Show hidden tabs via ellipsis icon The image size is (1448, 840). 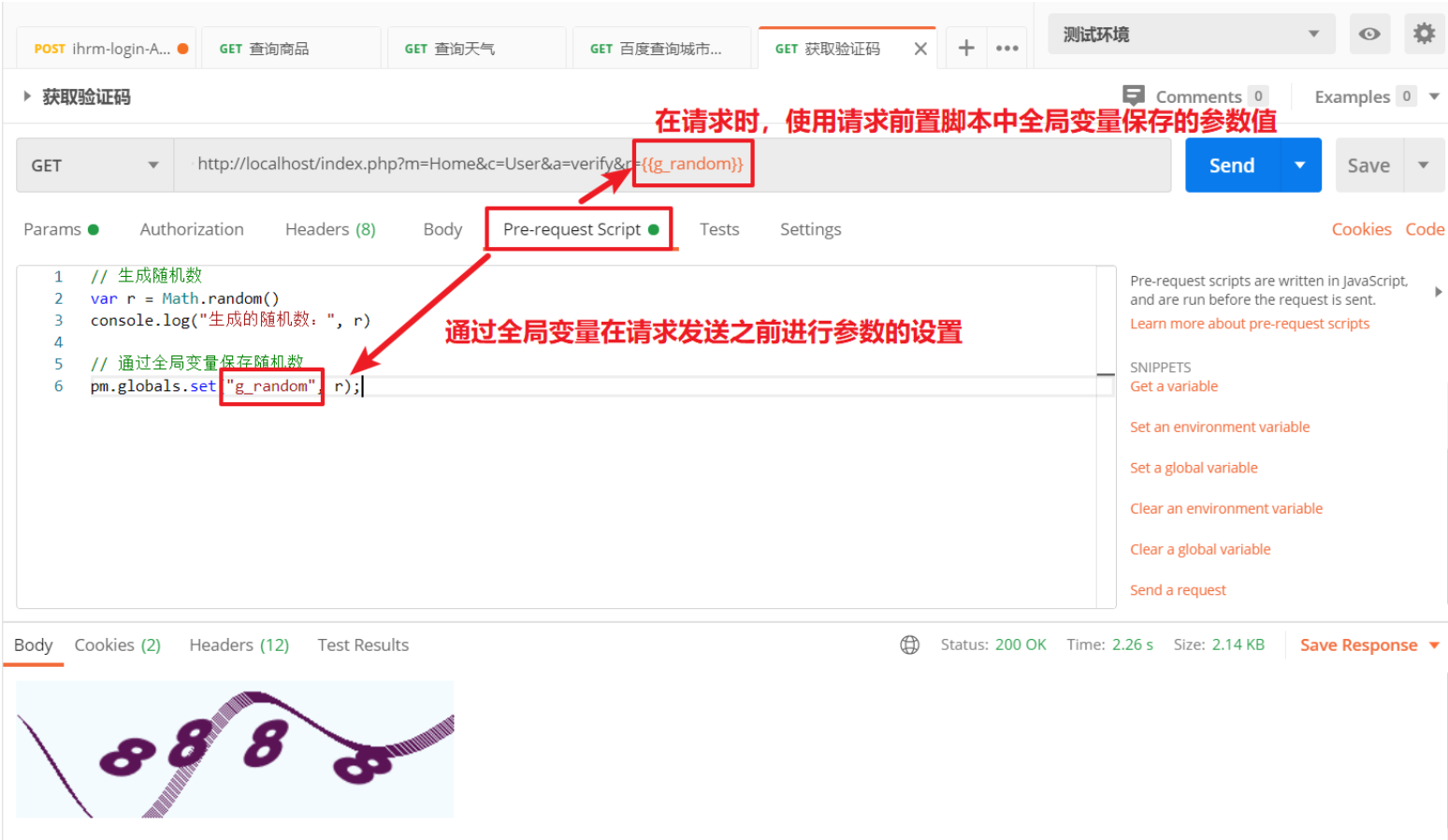coord(1006,47)
